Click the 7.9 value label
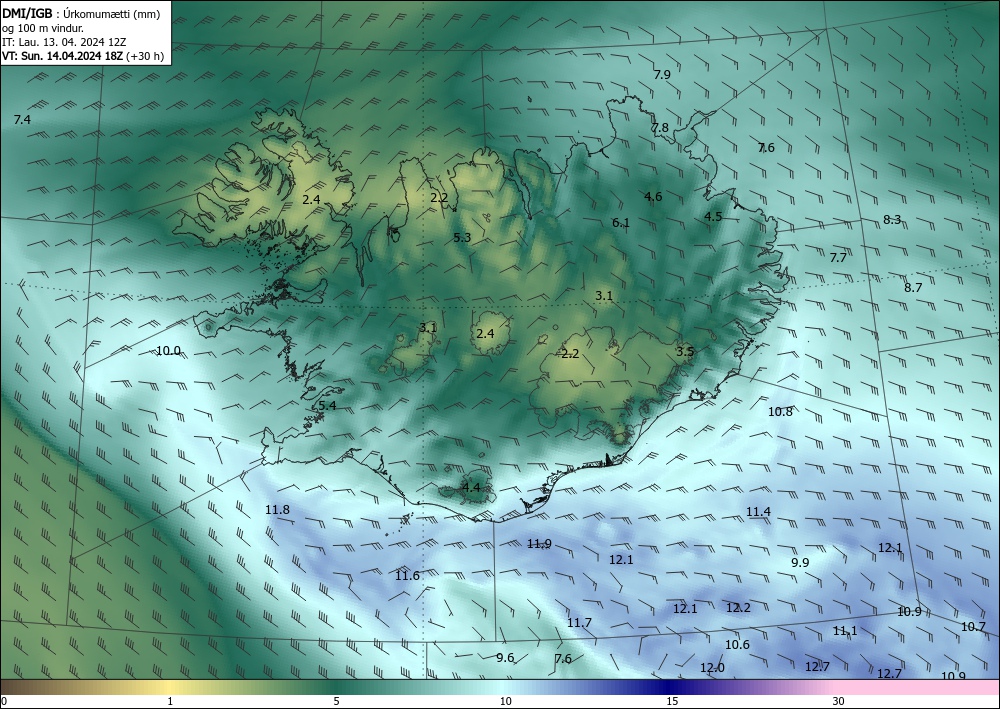Image resolution: width=1000 pixels, height=709 pixels. 663,74
